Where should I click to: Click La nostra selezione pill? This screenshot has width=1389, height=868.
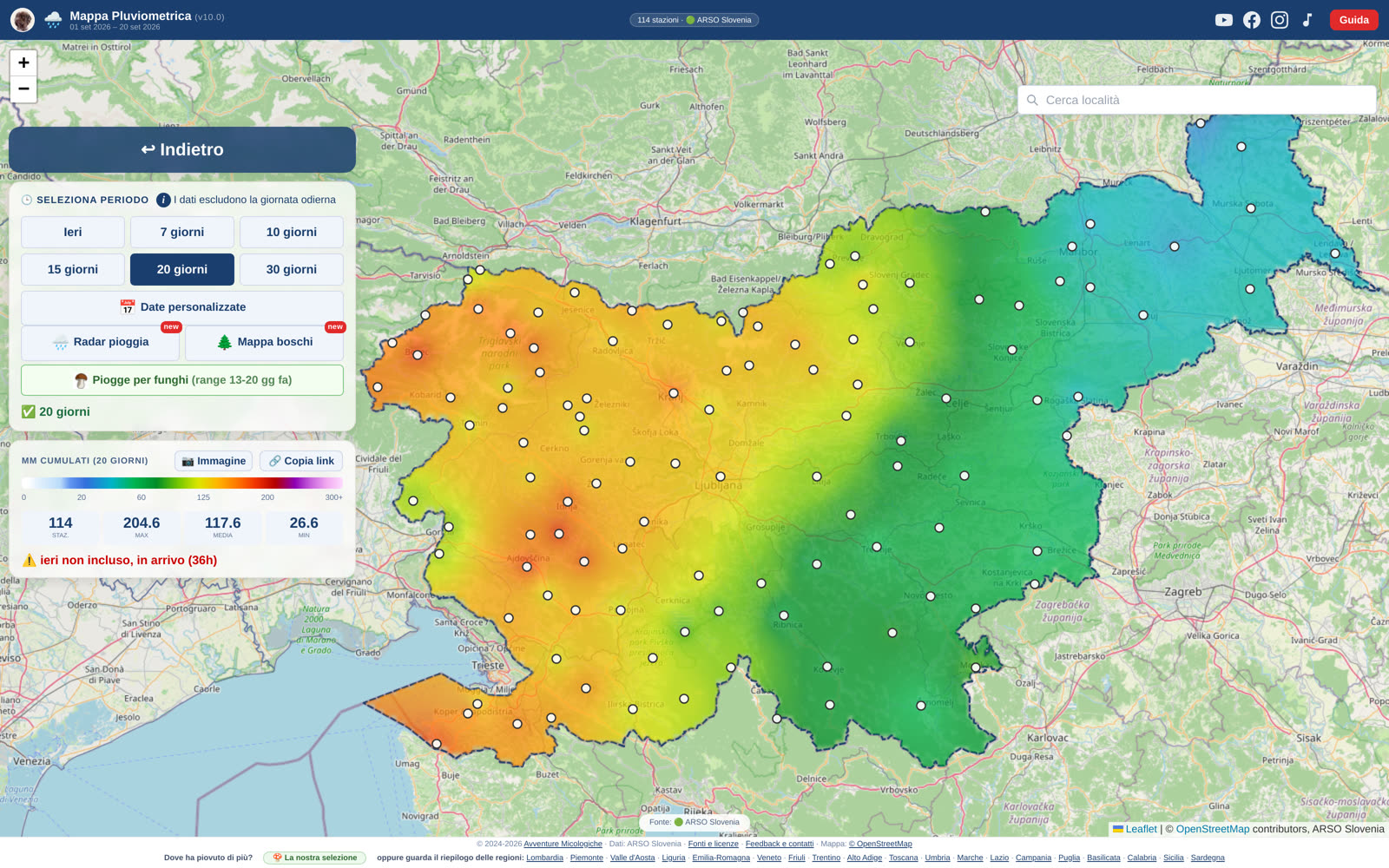(x=314, y=858)
